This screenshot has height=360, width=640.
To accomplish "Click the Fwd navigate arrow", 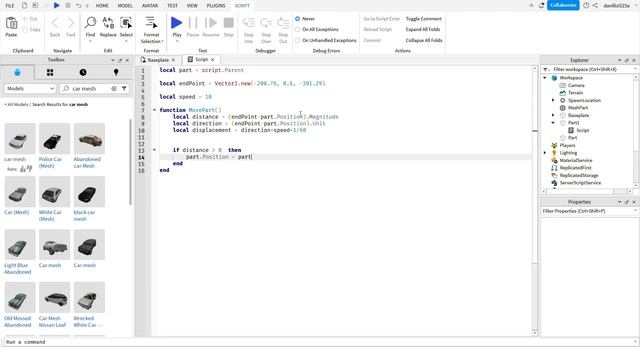I will (x=71, y=23).
